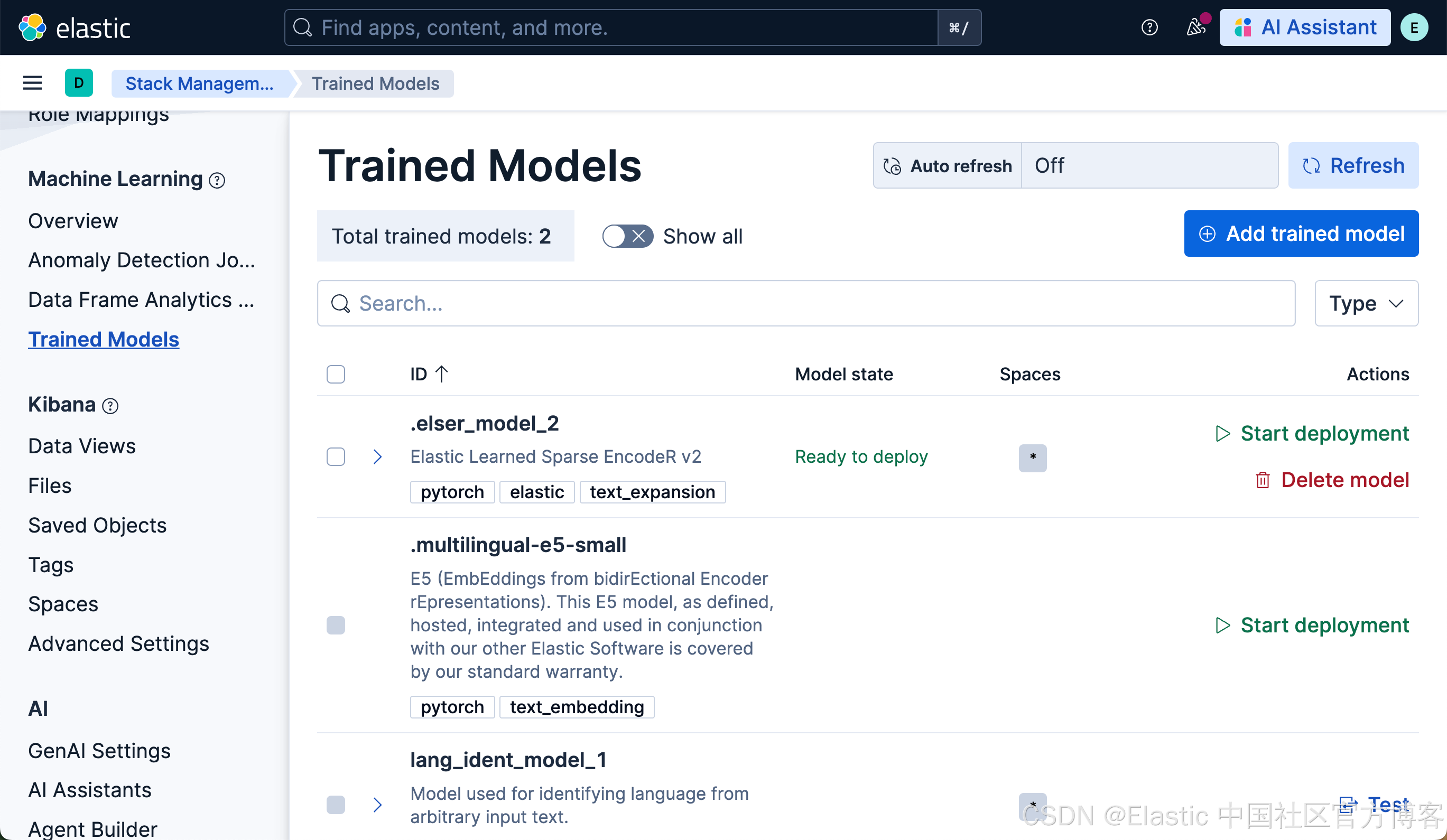Click Machine Learning help question icon
The image size is (1447, 840).
pos(217,180)
